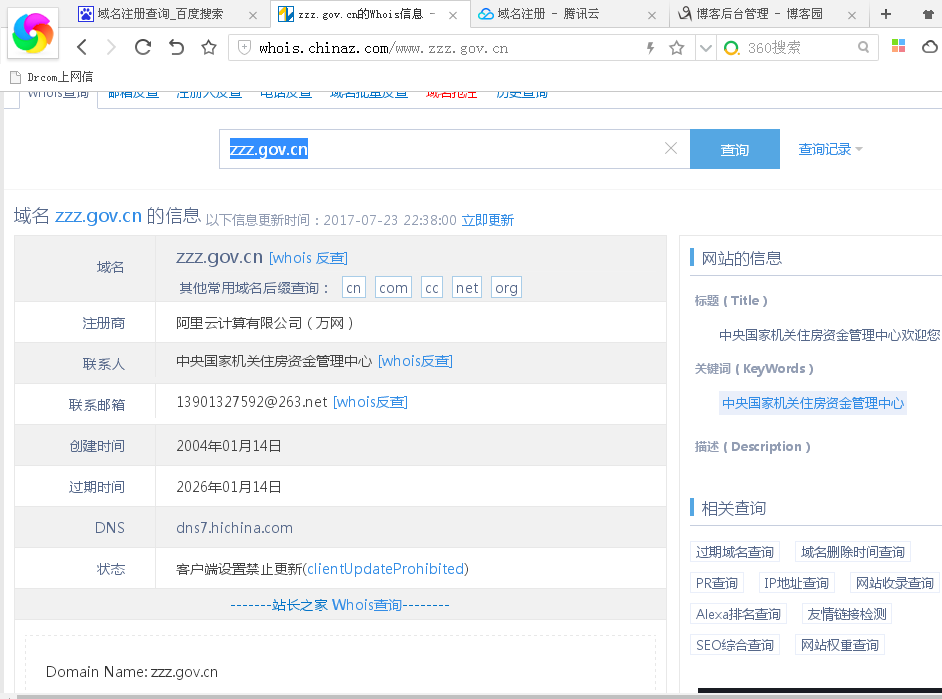This screenshot has width=942, height=699.
Task: Click the star icon inside address bar
Action: point(676,48)
